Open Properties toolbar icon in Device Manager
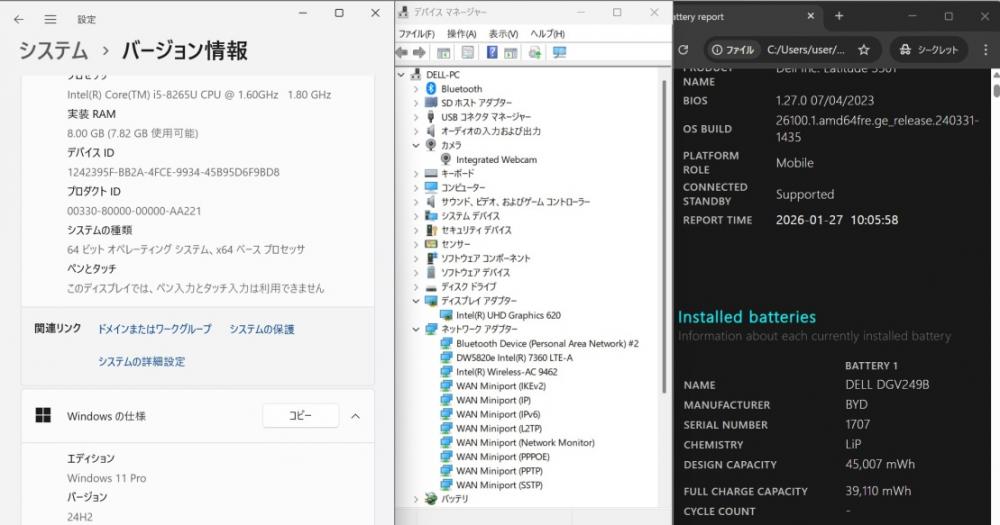The image size is (1000, 525). tap(467, 52)
